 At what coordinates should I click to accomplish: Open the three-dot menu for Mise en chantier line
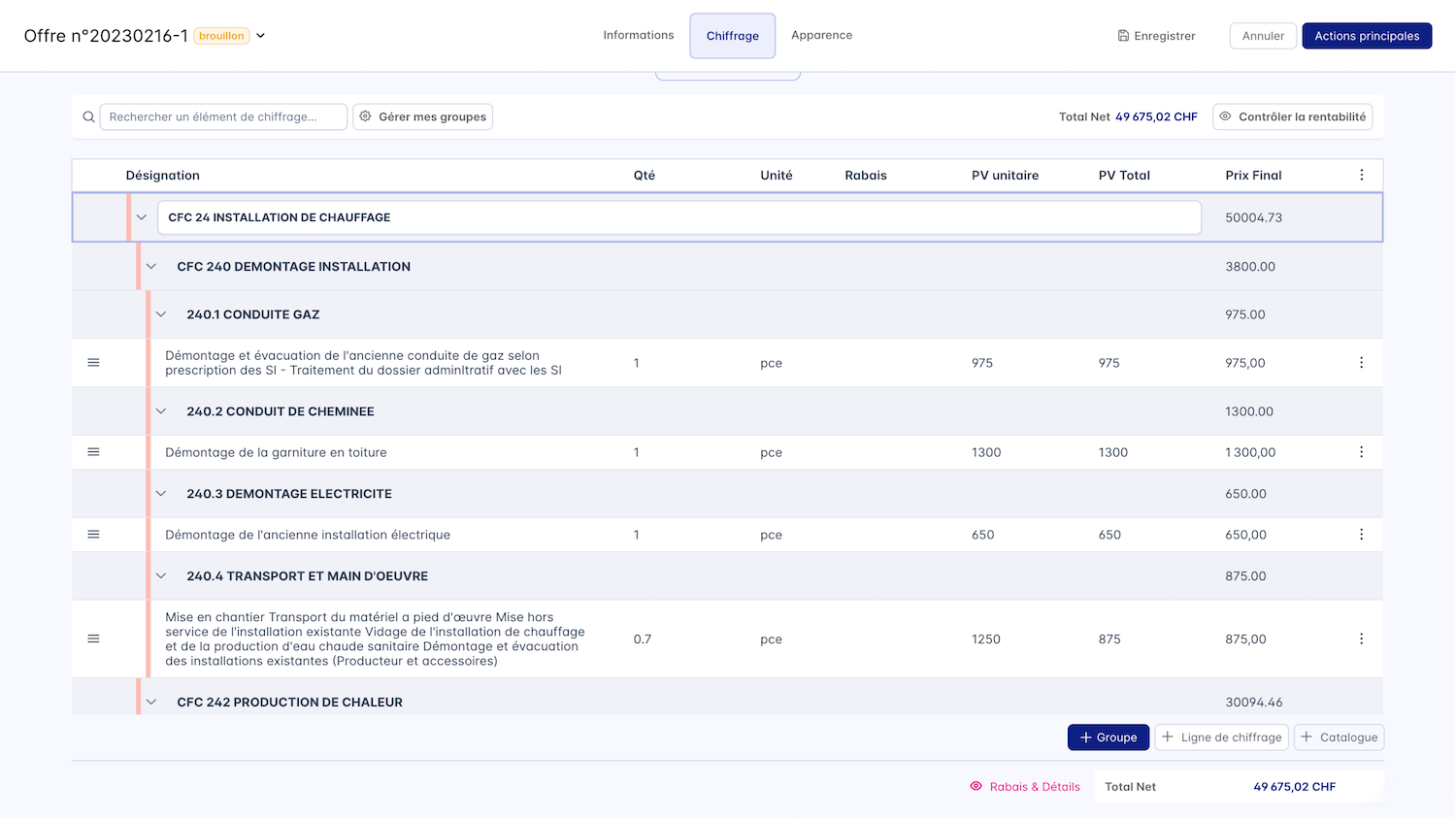click(1362, 639)
